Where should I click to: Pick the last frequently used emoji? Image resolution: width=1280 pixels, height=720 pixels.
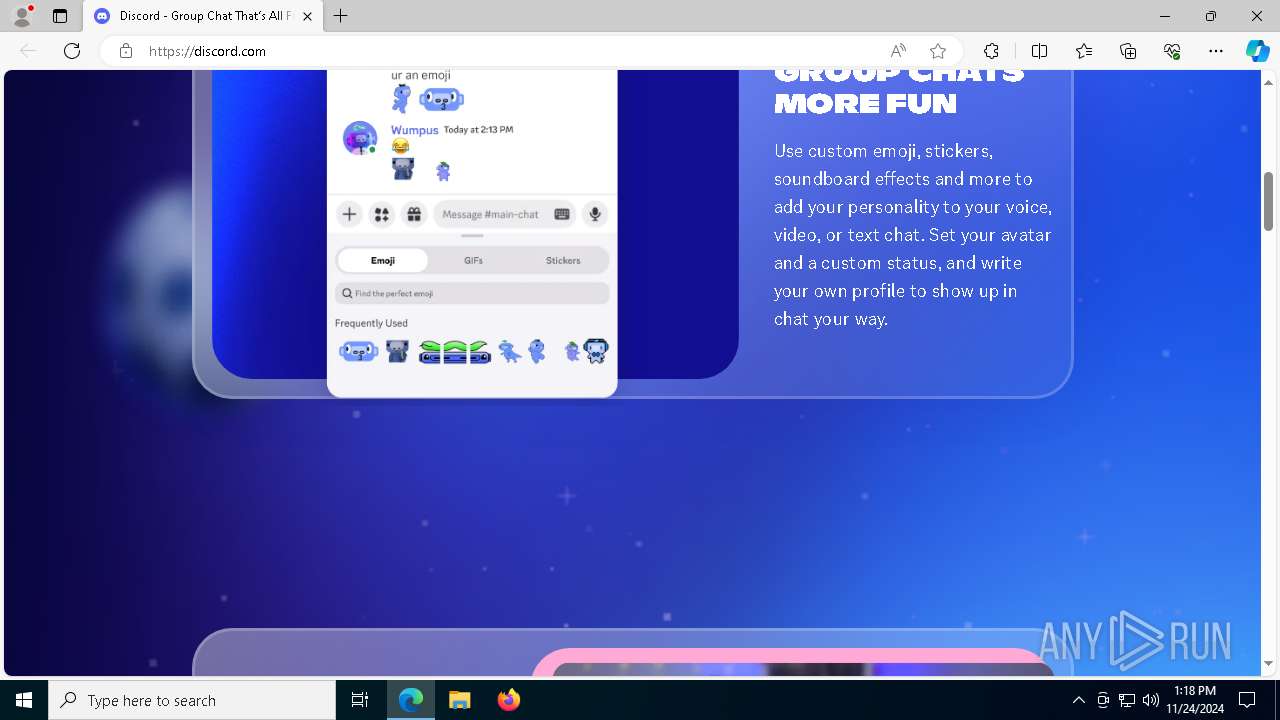click(596, 351)
